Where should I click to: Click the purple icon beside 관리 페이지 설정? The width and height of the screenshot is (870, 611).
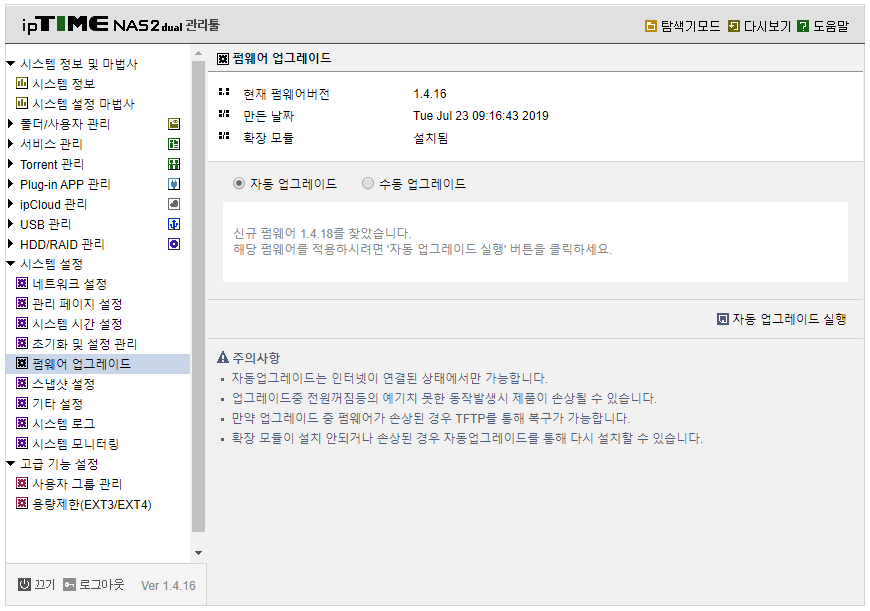(x=22, y=304)
